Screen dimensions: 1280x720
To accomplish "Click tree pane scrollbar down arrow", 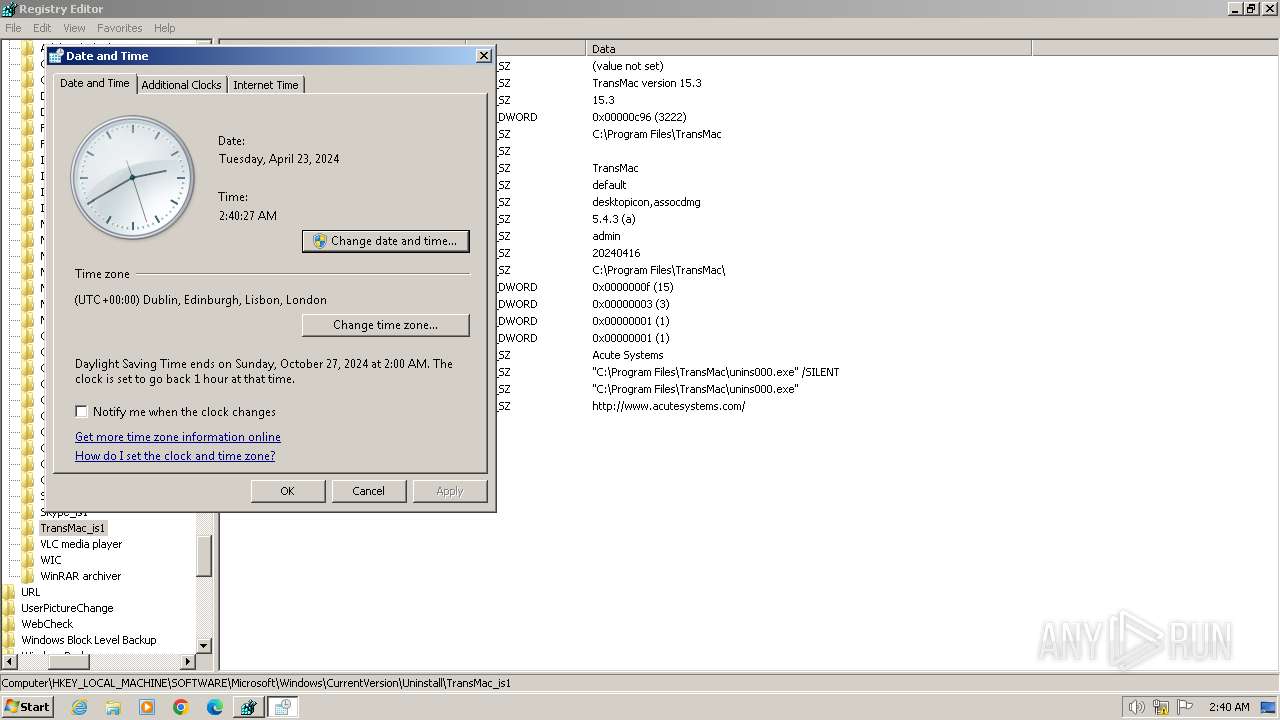I will pyautogui.click(x=204, y=646).
